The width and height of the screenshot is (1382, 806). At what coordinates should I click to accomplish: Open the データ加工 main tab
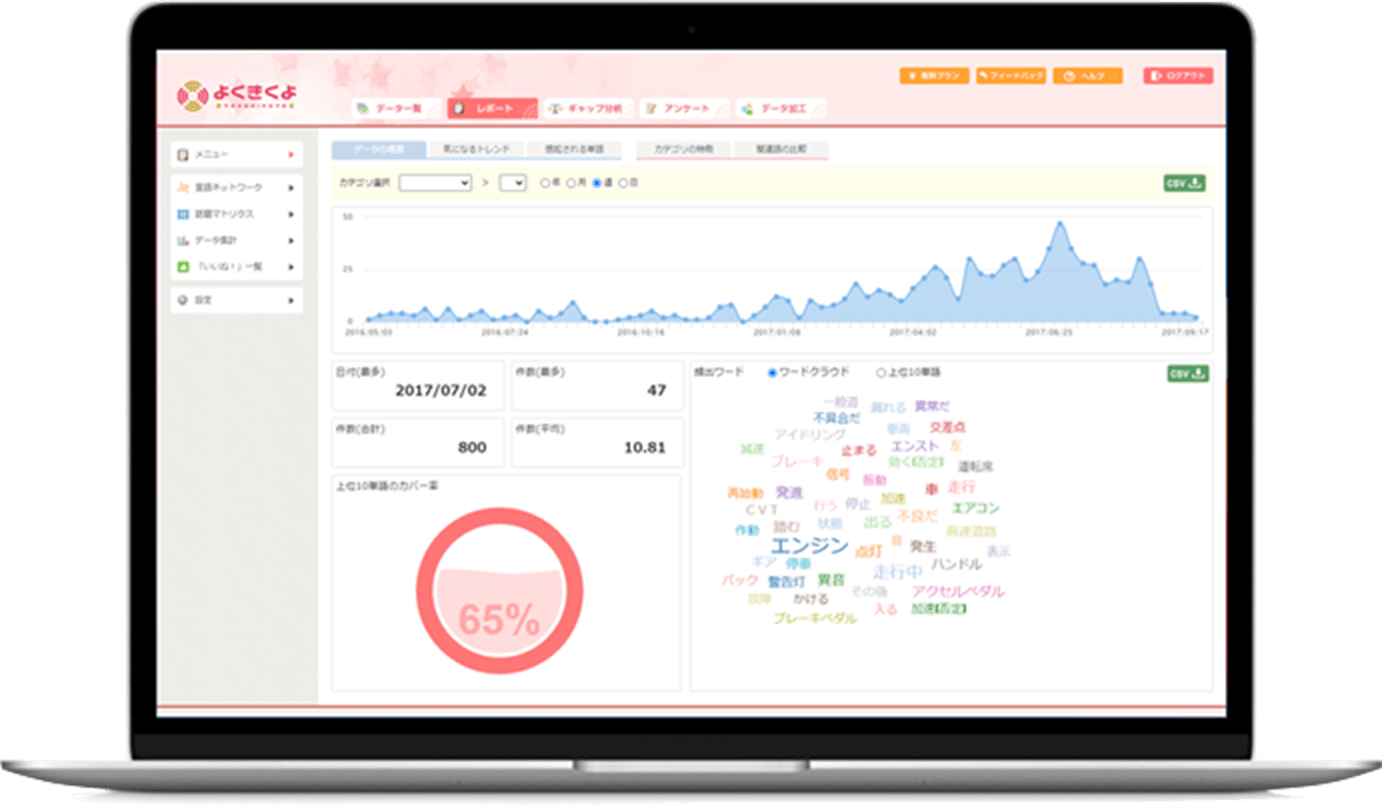[781, 108]
